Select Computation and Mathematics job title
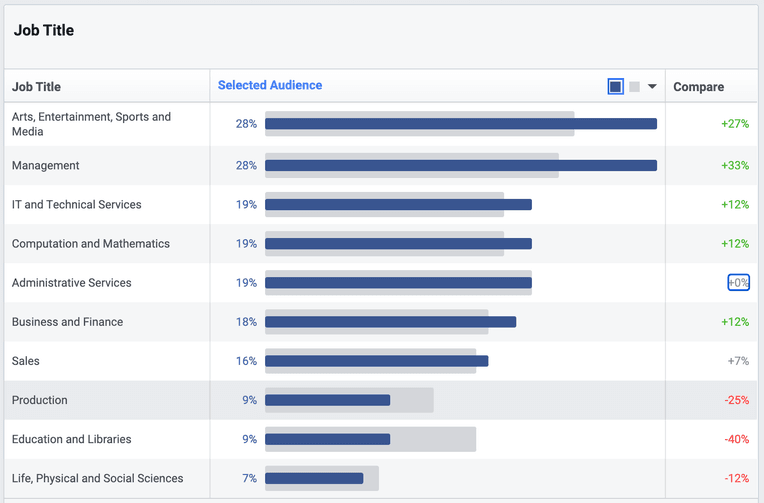Screen dimensions: 764x503 pos(91,244)
